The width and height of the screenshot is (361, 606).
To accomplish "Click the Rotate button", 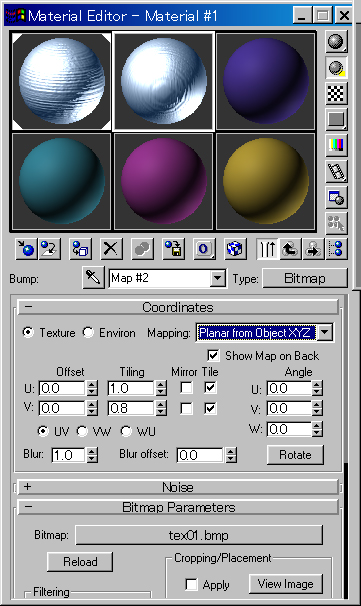I will point(295,455).
